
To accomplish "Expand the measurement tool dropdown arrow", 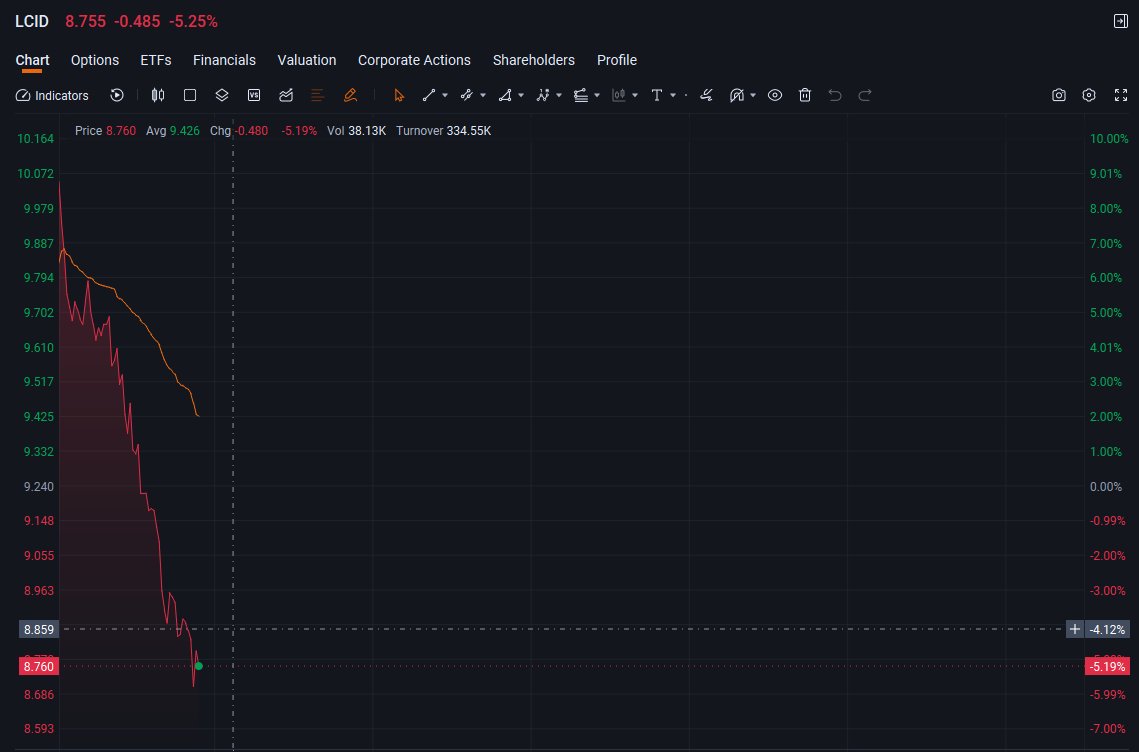I will tap(635, 95).
